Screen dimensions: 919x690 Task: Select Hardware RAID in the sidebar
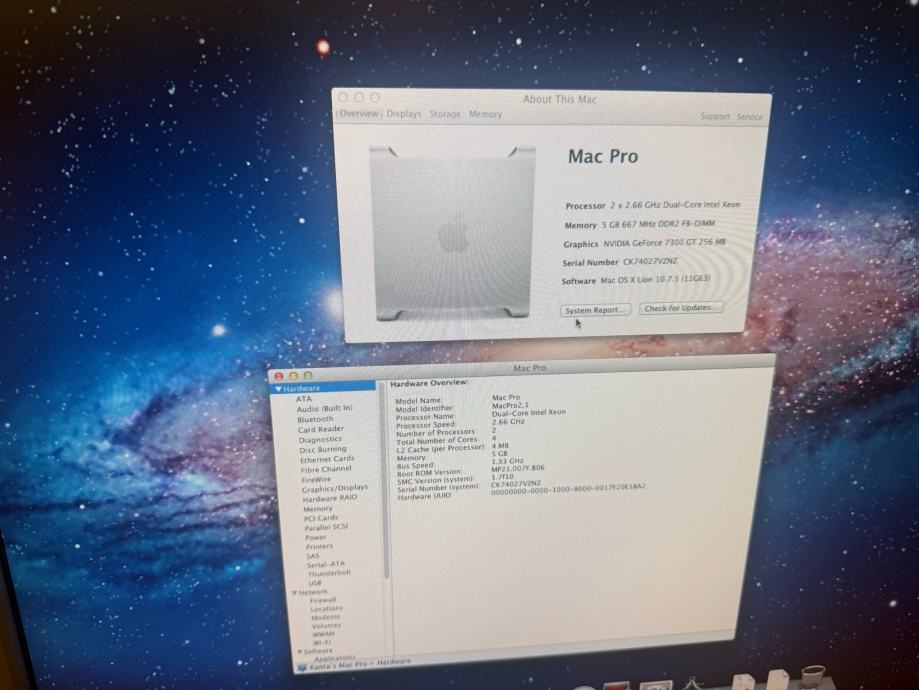pos(329,498)
